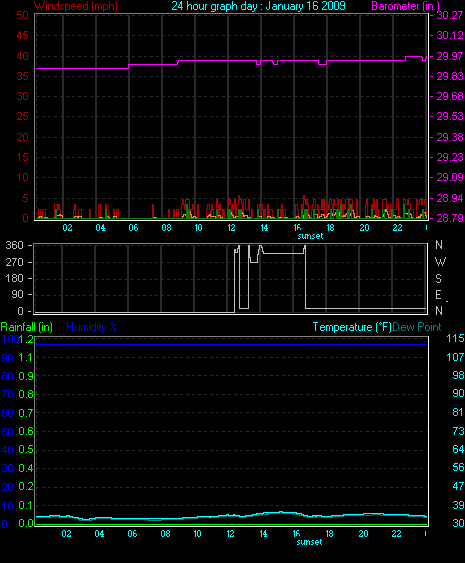The height and width of the screenshot is (563, 465).
Task: Click the Temperature (°F) legend label
Action: [x=352, y=327]
